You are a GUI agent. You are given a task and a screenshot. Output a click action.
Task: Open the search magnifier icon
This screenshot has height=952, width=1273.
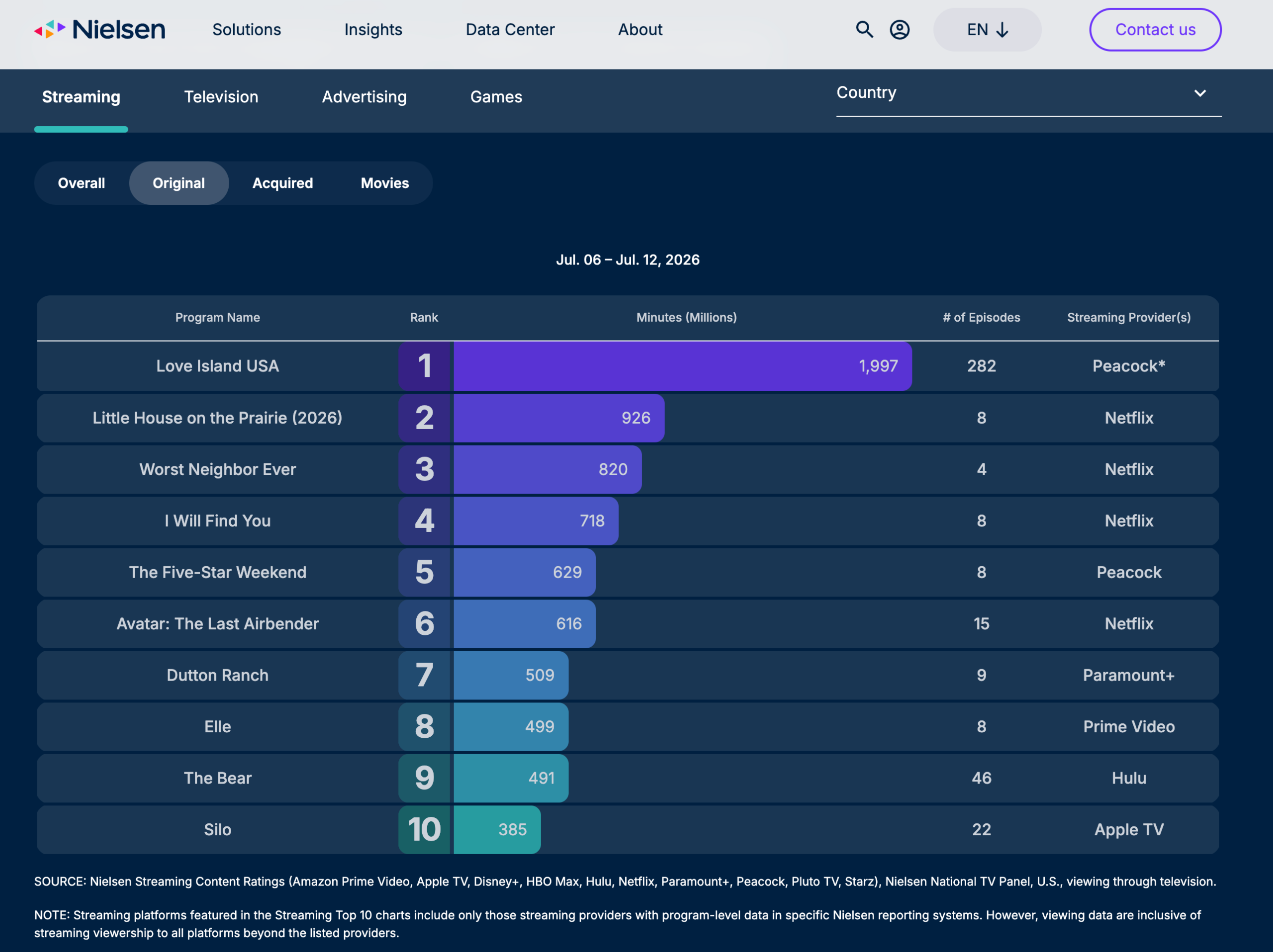tap(864, 29)
